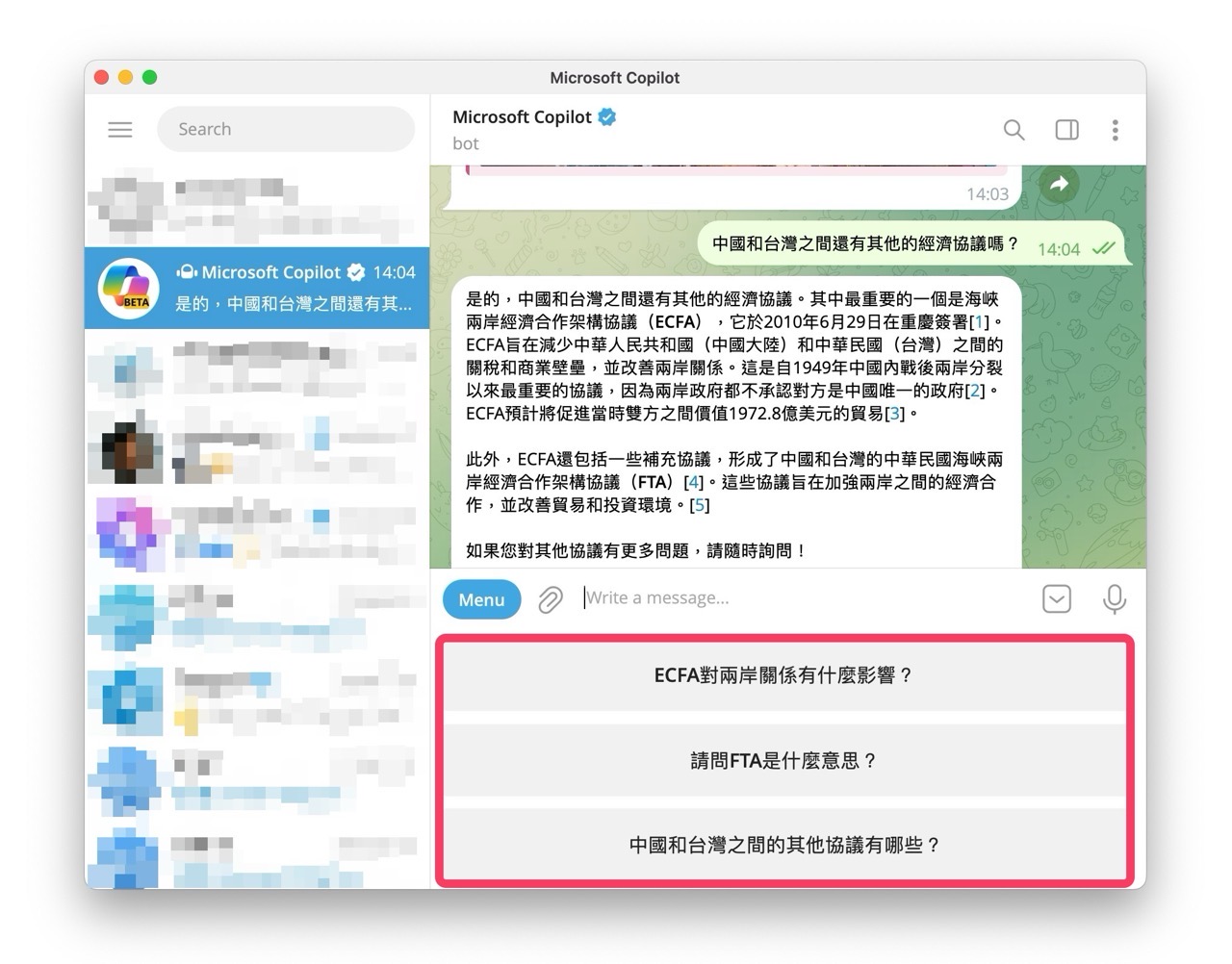Open citation link [2]
This screenshot has width=1232, height=964.
pos(976,391)
